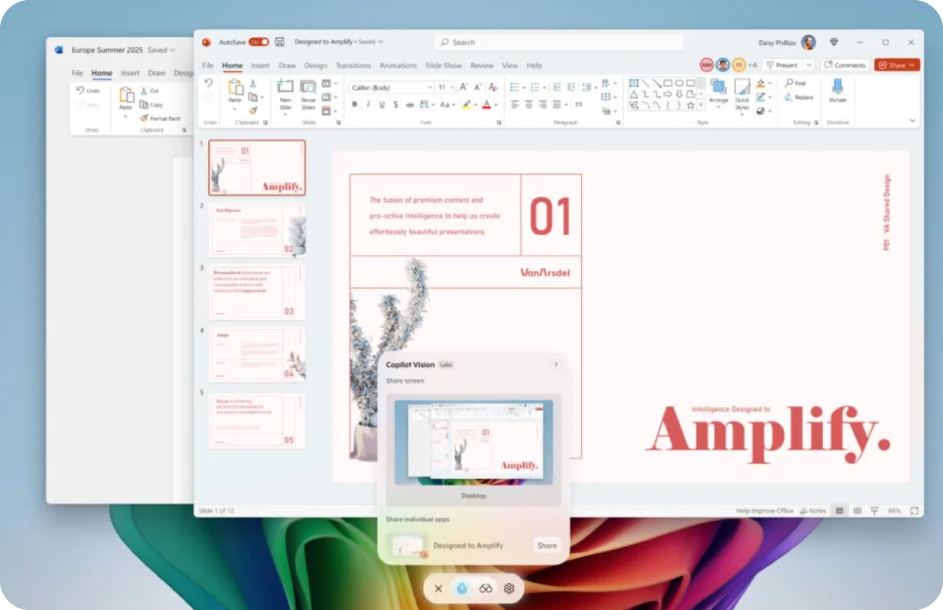Click the Paste icon in PowerPoint ribbon
The width and height of the screenshot is (943, 610).
click(x=235, y=88)
